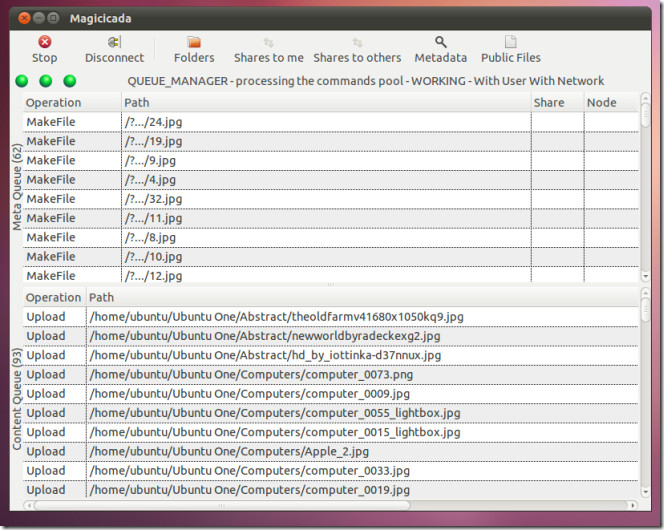Select the MakeFile row for 19.jpg
Image resolution: width=664 pixels, height=530 pixels.
point(330,141)
